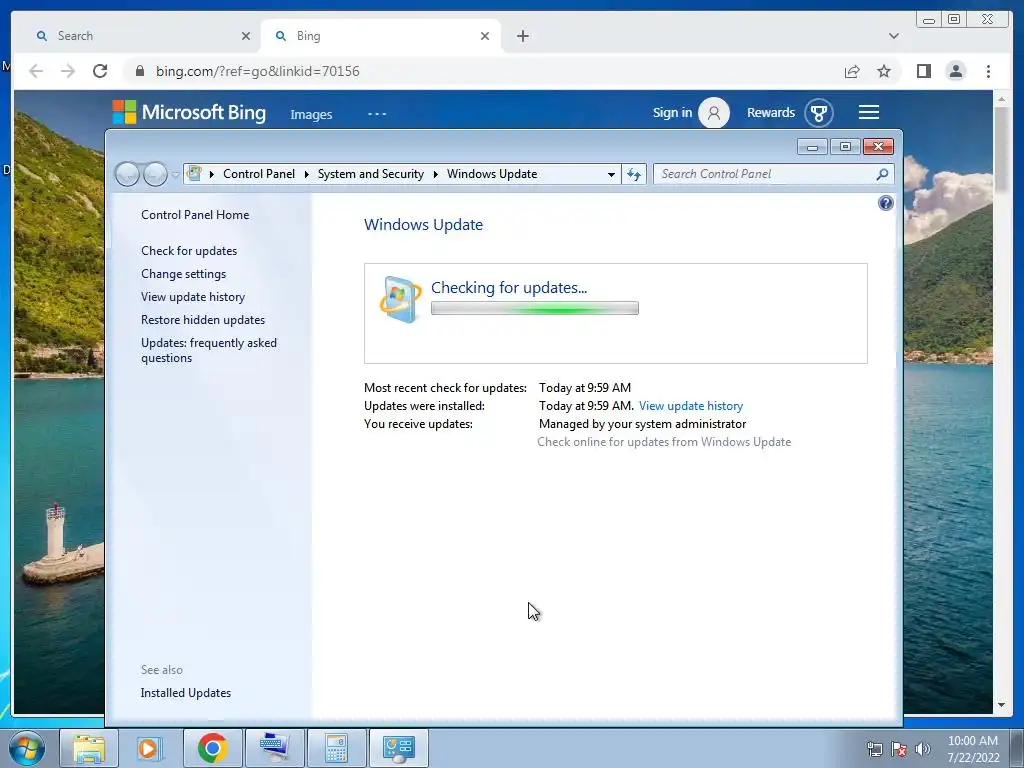Open the Windows Start button
The width and height of the screenshot is (1024, 768).
tap(26, 748)
